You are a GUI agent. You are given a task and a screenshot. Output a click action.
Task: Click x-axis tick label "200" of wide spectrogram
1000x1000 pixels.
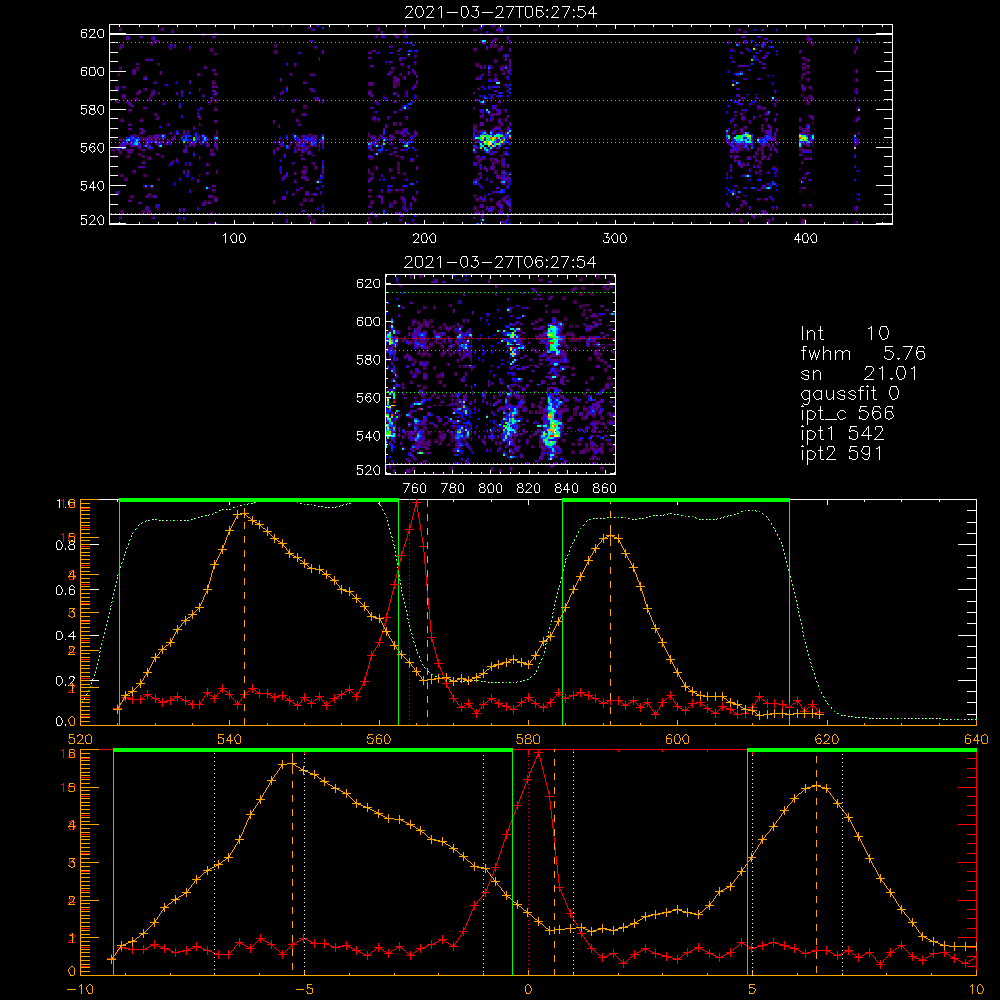pyautogui.click(x=424, y=239)
